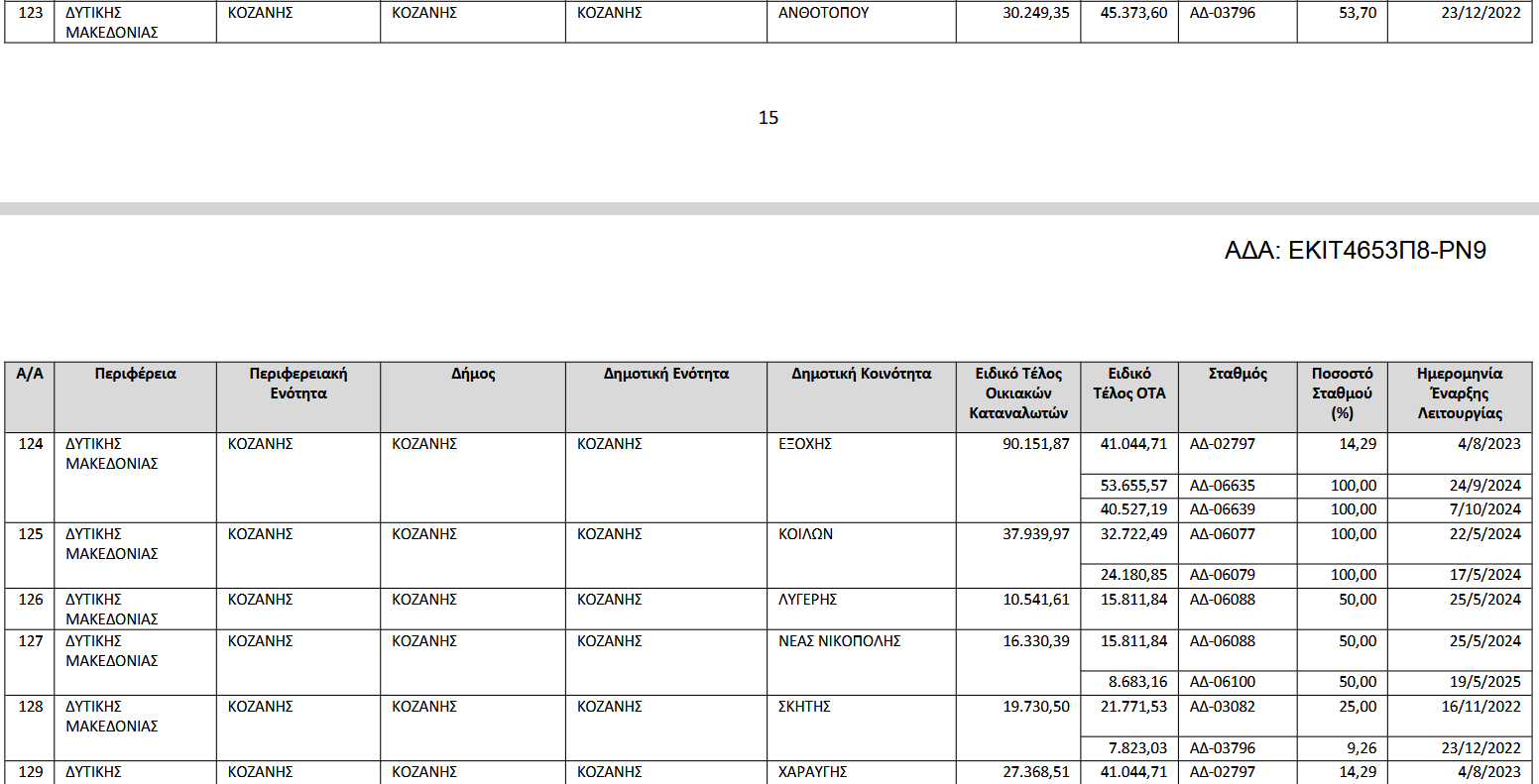1539x784 pixels.
Task: Click station code ΑΔ-06635
Action: 1223,486
